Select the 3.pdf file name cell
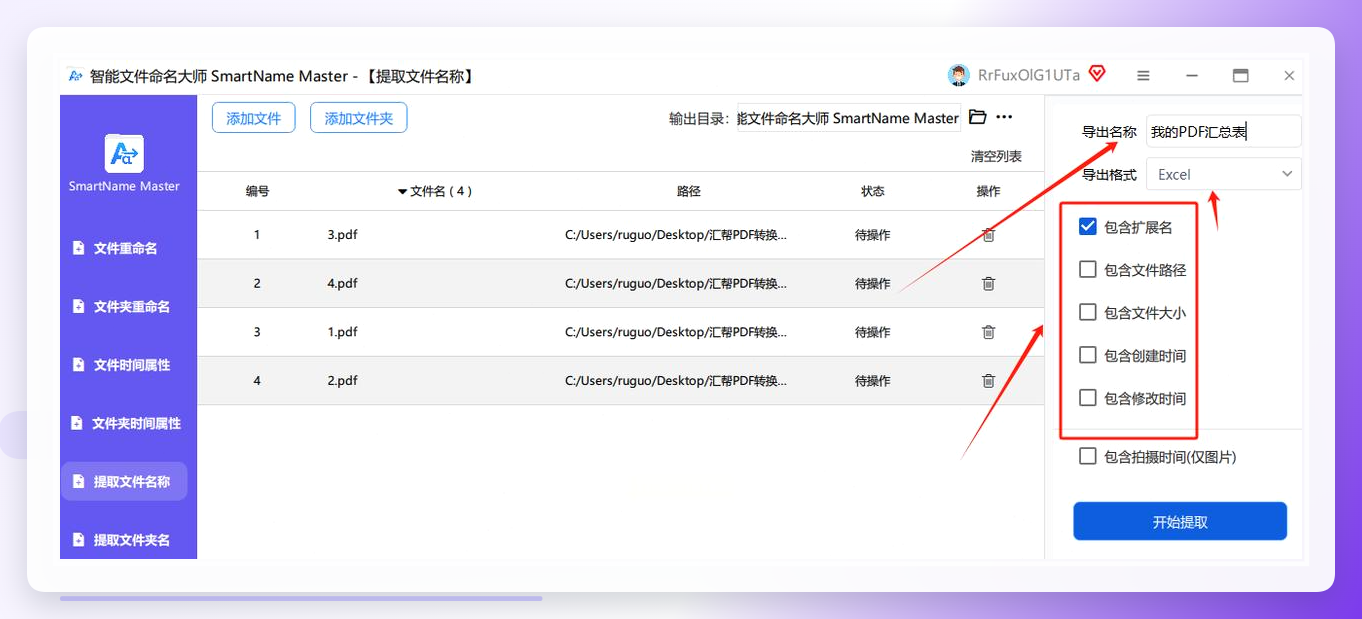 pos(342,235)
